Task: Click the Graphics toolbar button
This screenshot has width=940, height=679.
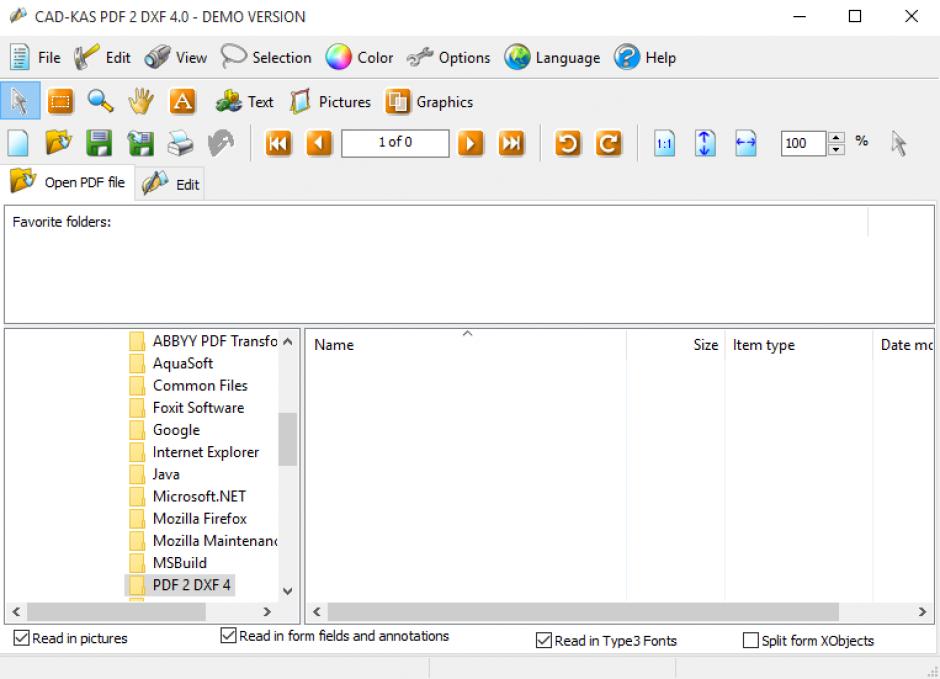Action: click(429, 102)
